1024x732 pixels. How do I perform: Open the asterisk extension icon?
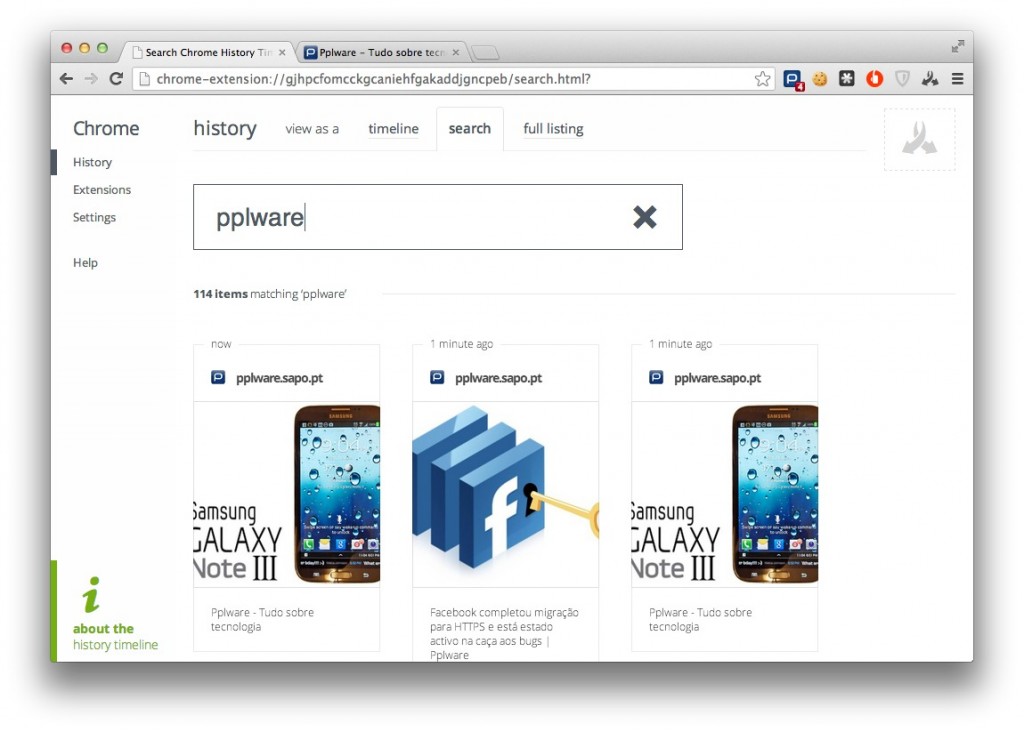click(x=846, y=79)
